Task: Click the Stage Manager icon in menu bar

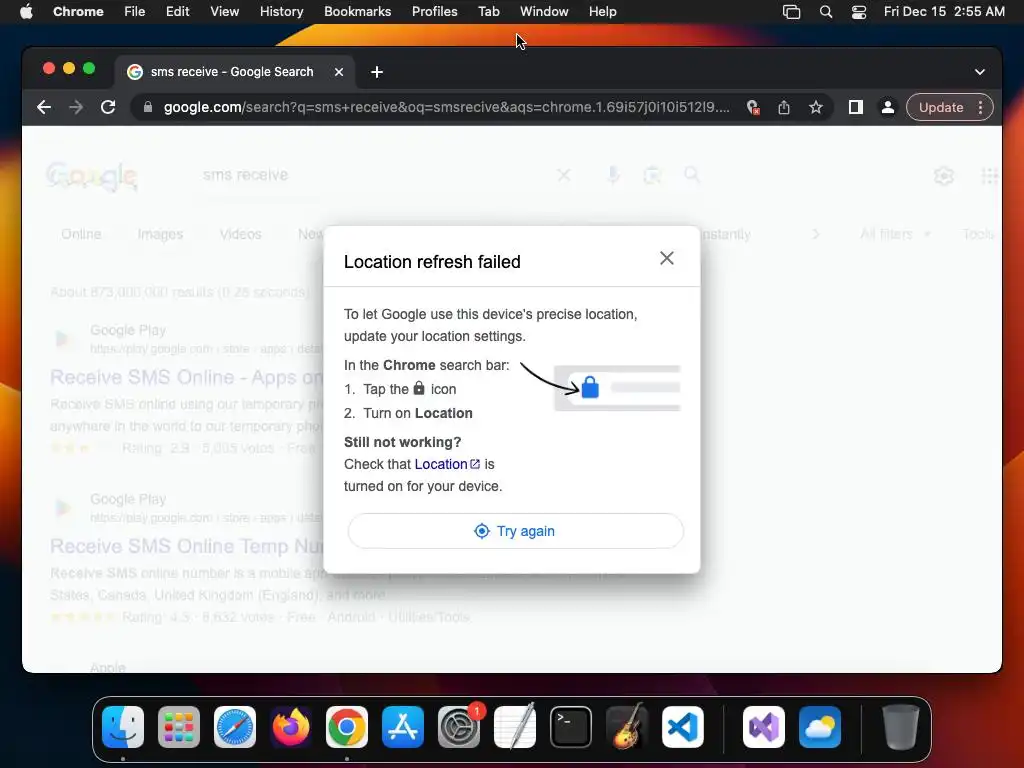Action: point(792,12)
